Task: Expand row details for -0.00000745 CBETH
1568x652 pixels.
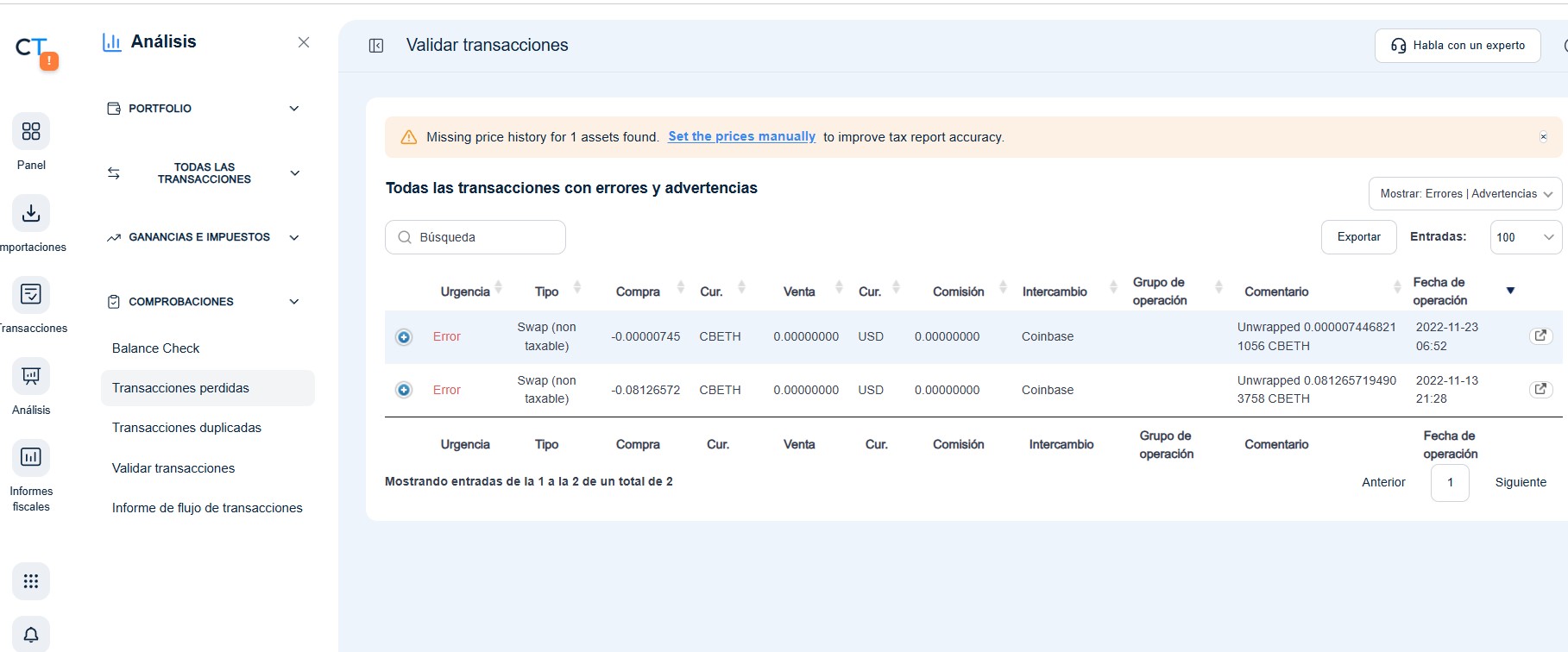Action: pos(404,337)
